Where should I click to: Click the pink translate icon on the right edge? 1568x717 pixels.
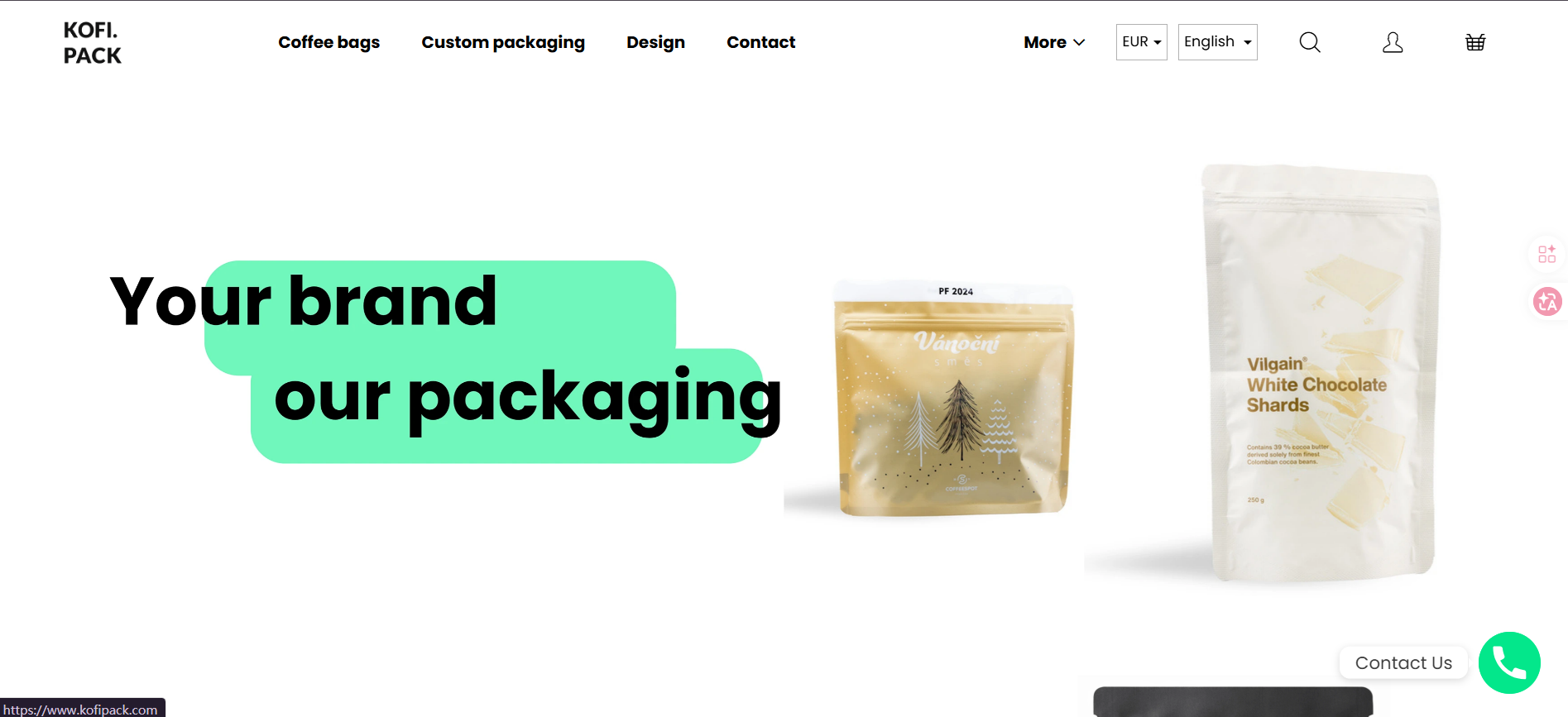[1547, 301]
